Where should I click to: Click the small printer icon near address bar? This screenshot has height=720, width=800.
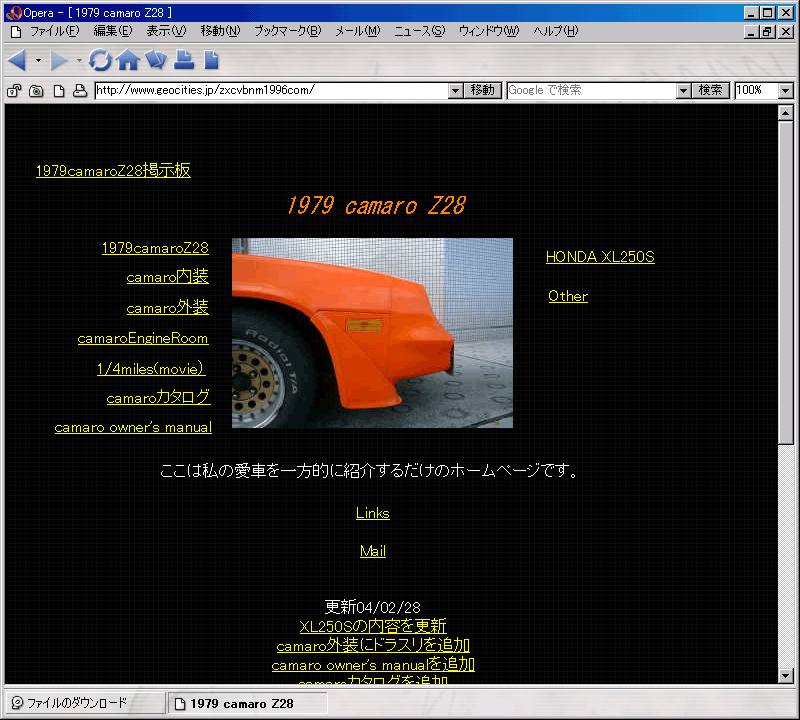pyautogui.click(x=80, y=91)
